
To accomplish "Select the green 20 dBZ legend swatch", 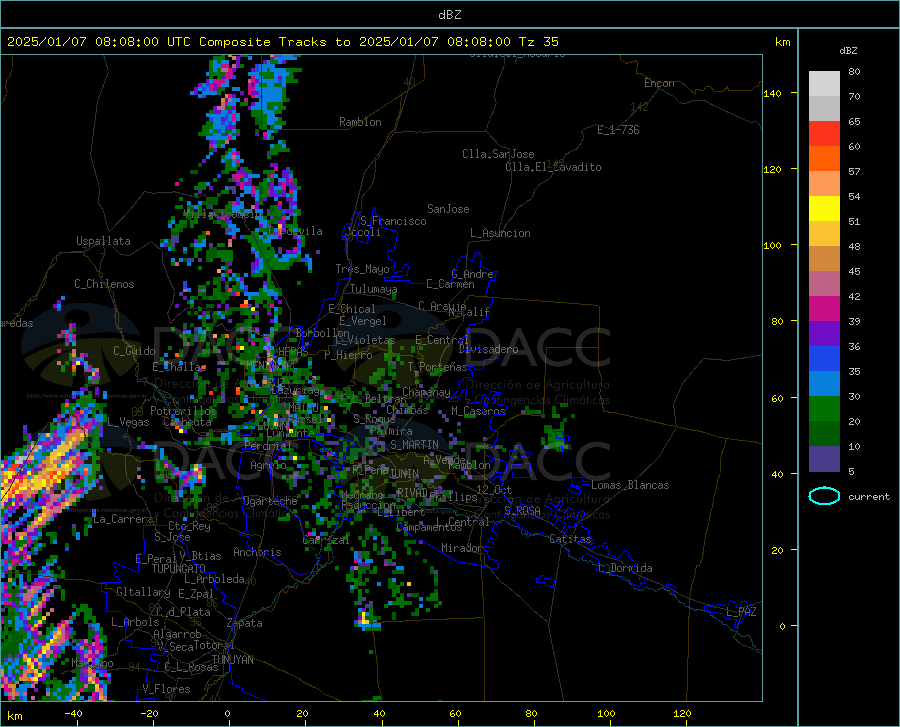I will (824, 409).
